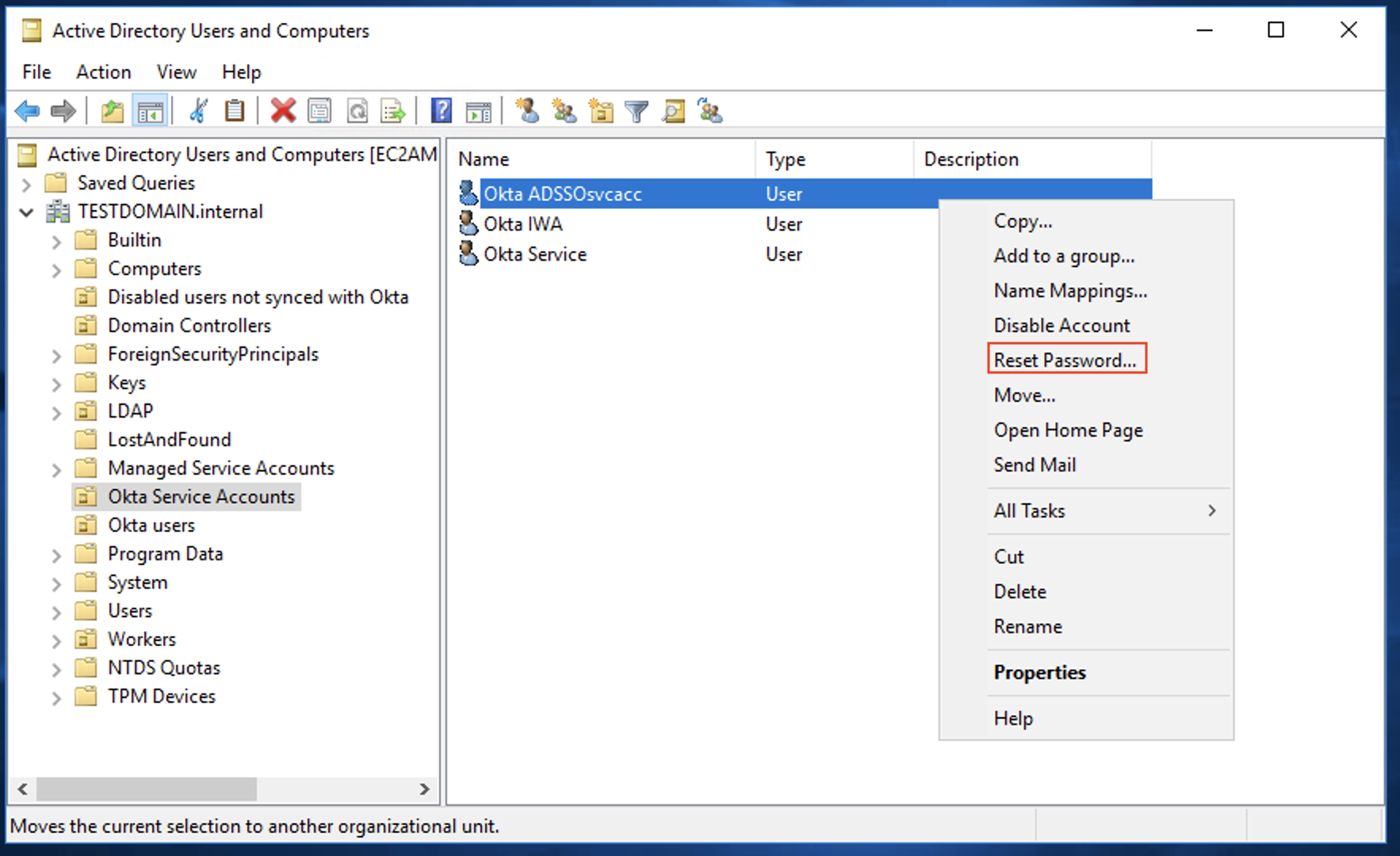The image size is (1400, 856).
Task: Expand the Builtin container
Action: pos(56,242)
